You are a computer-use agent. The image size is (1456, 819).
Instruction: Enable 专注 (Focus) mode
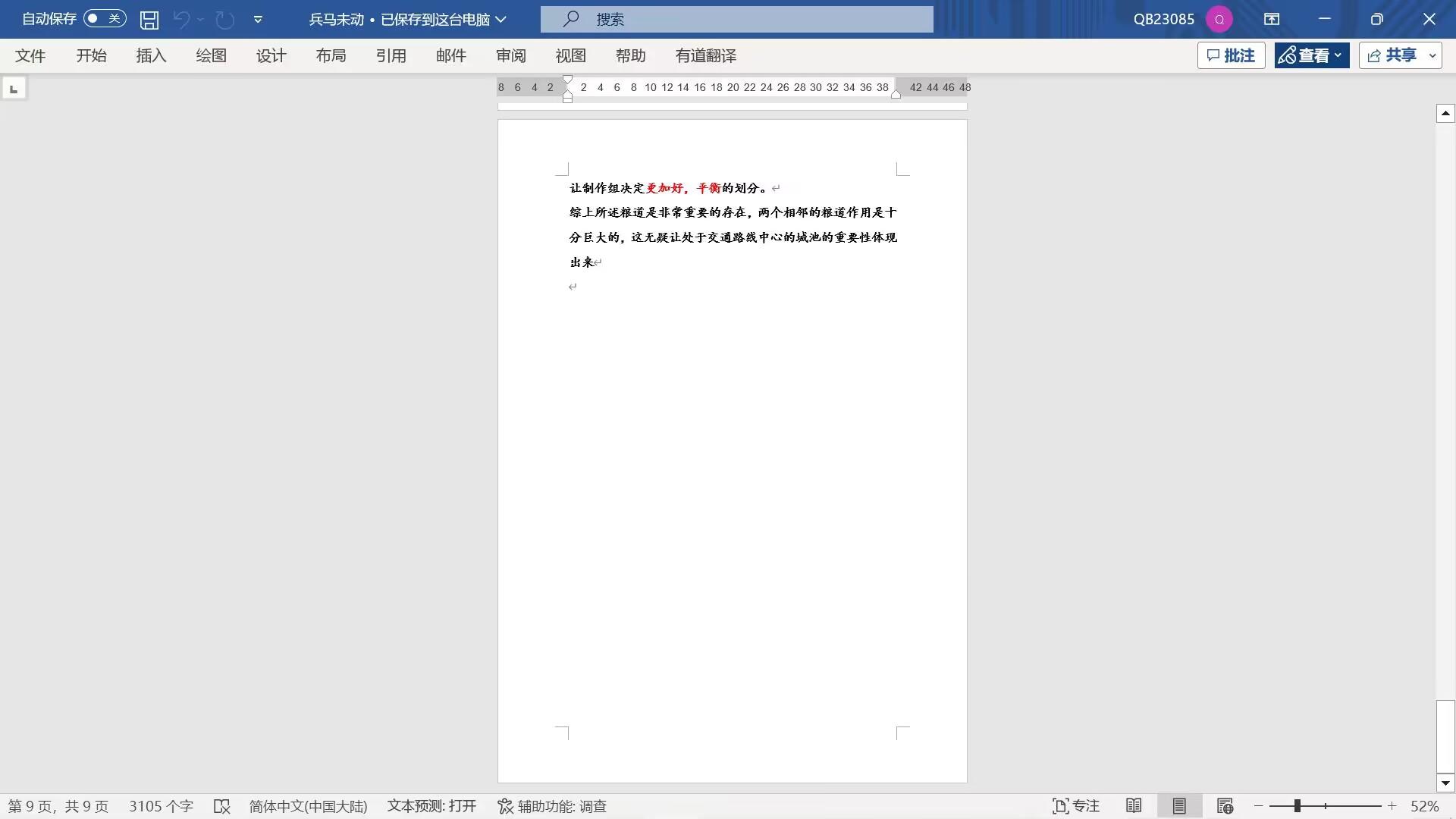click(1075, 806)
